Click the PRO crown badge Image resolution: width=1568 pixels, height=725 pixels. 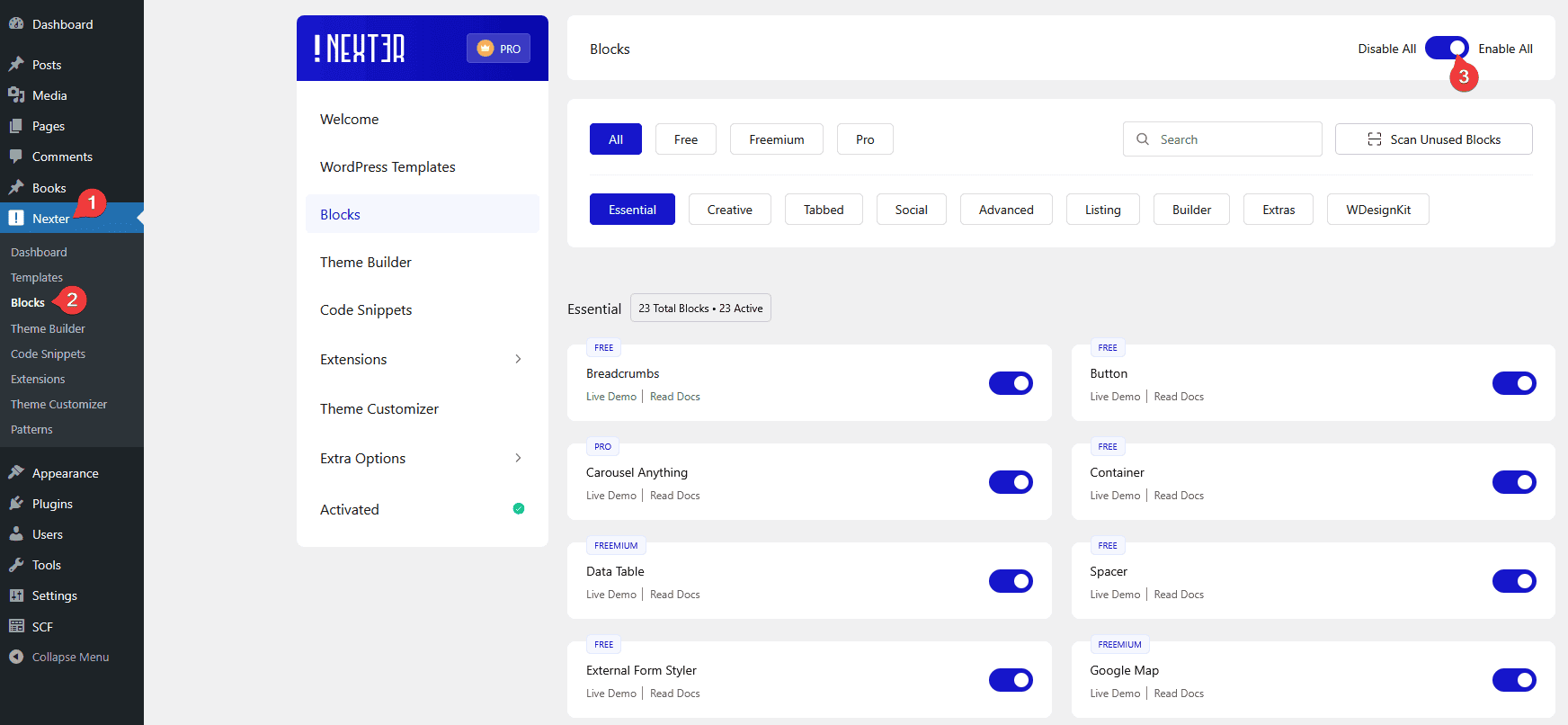498,49
